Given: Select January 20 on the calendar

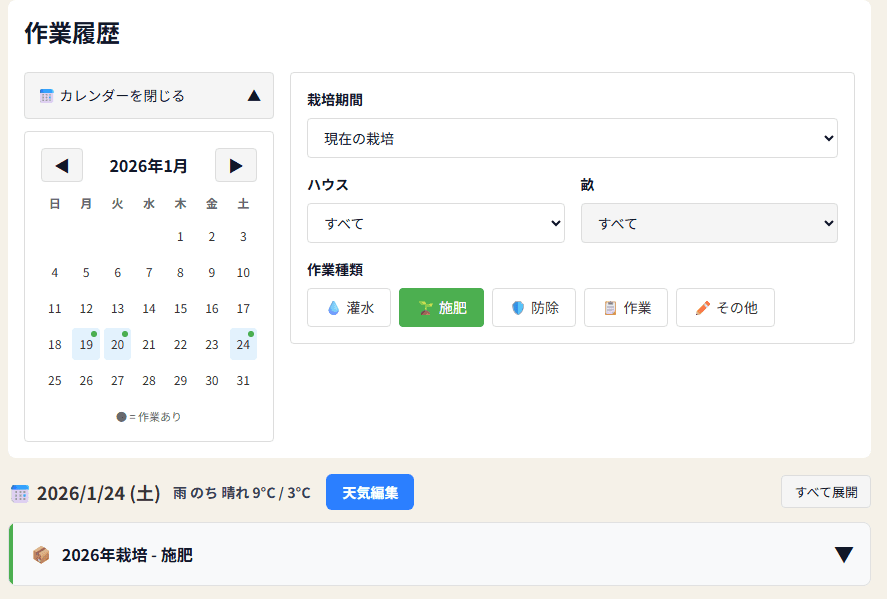Looking at the screenshot, I should 117,344.
